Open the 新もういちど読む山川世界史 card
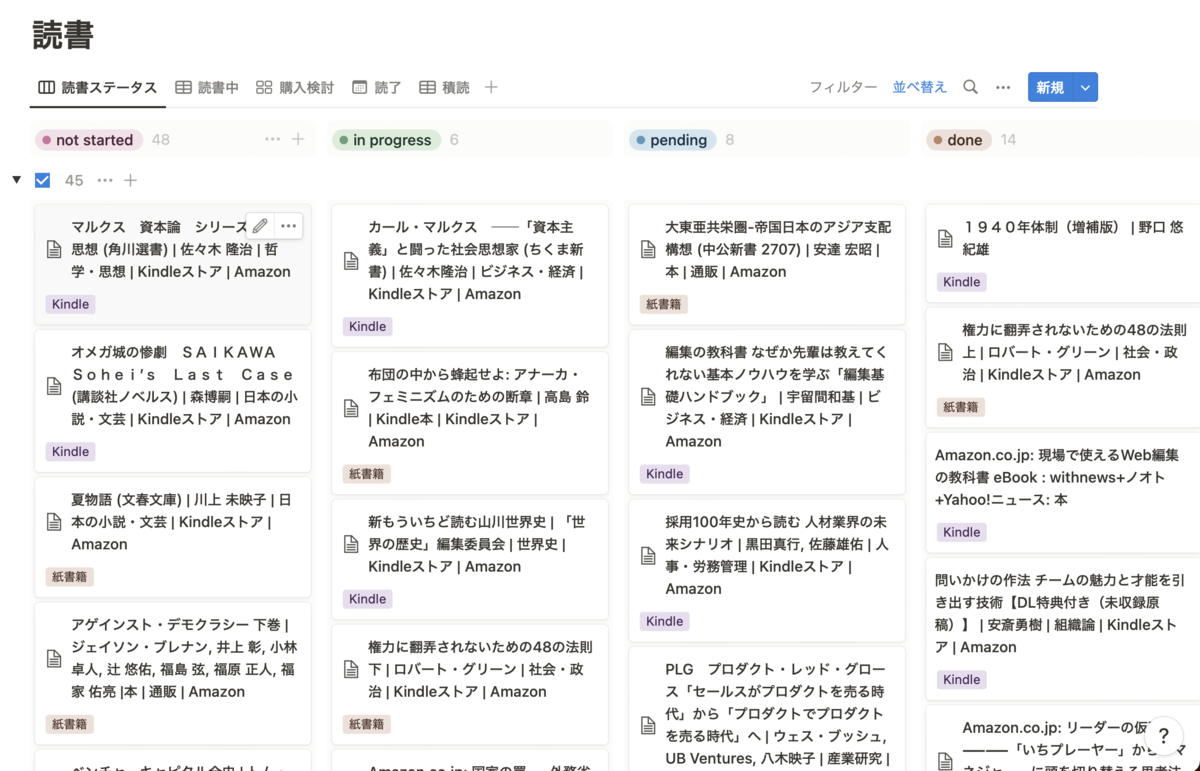This screenshot has width=1200, height=771. click(470, 559)
